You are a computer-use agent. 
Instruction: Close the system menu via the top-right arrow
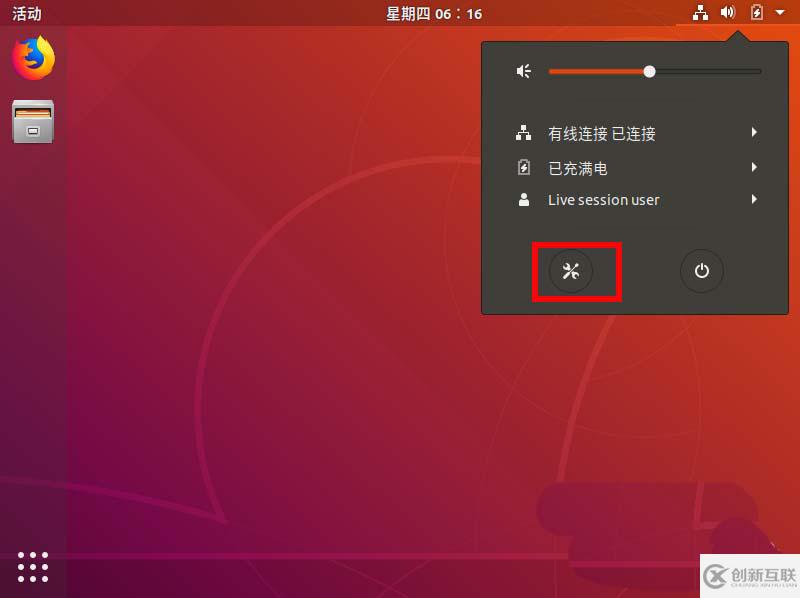pyautogui.click(x=780, y=12)
